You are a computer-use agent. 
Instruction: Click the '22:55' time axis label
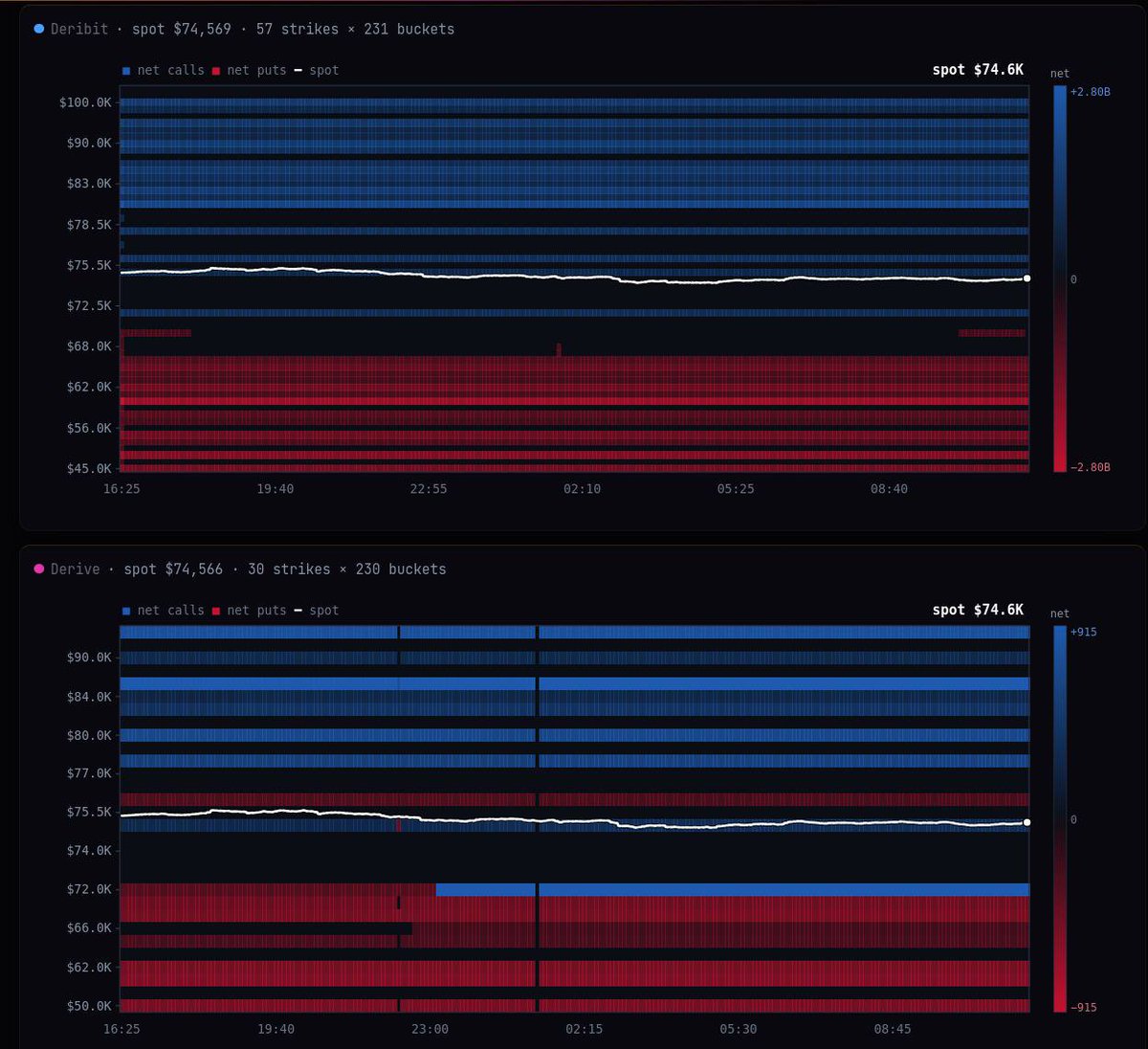click(429, 489)
